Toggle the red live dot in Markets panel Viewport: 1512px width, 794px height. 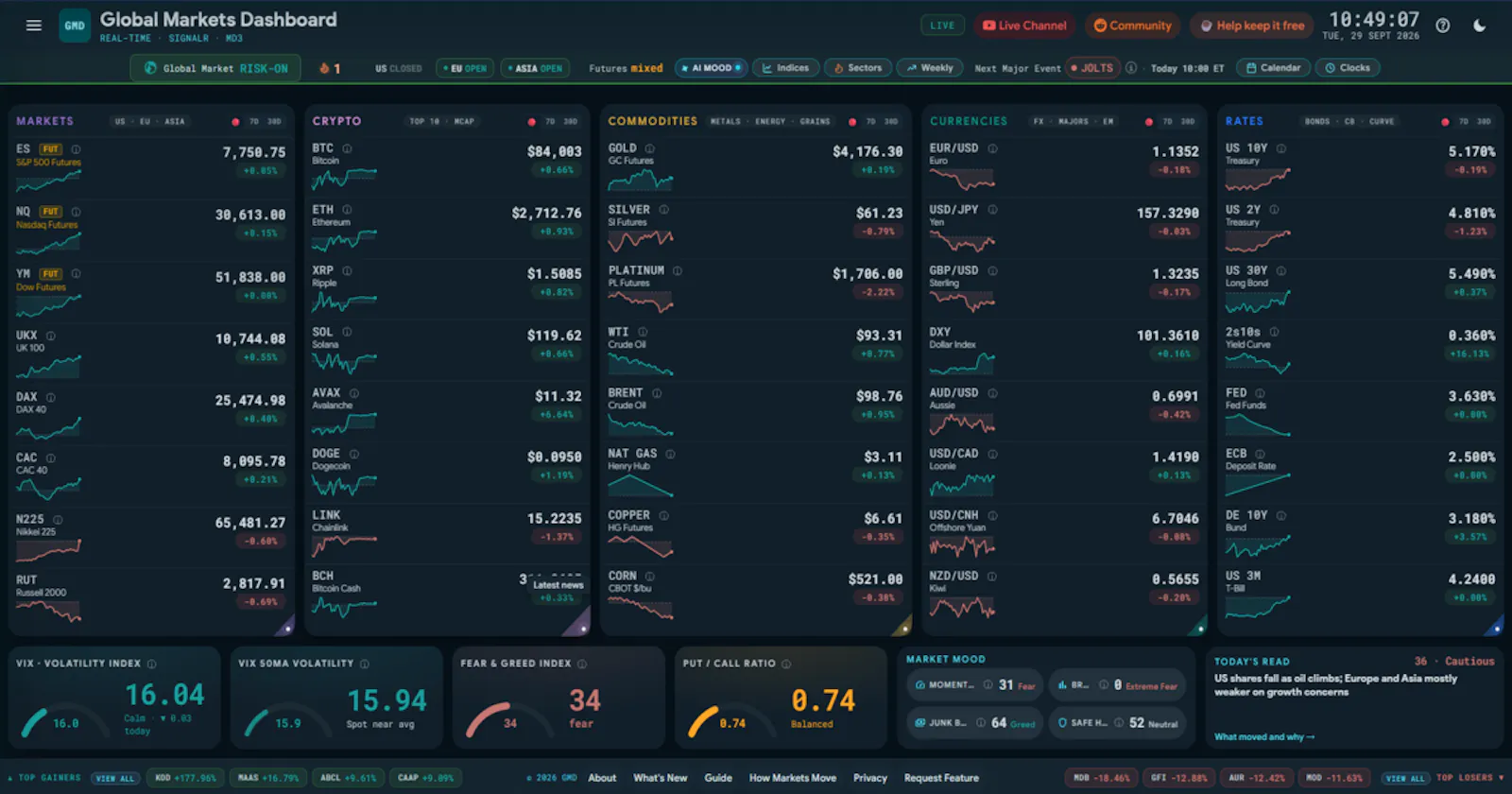235,122
